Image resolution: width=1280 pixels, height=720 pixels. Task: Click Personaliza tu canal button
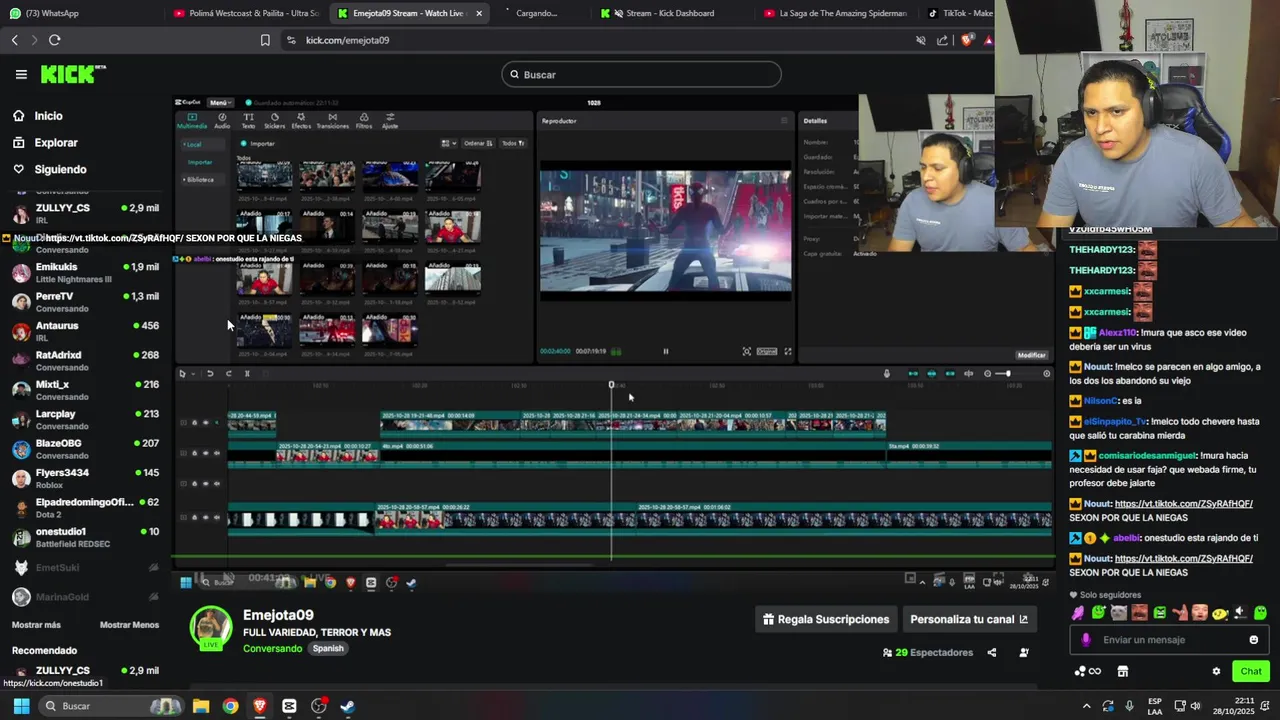968,620
